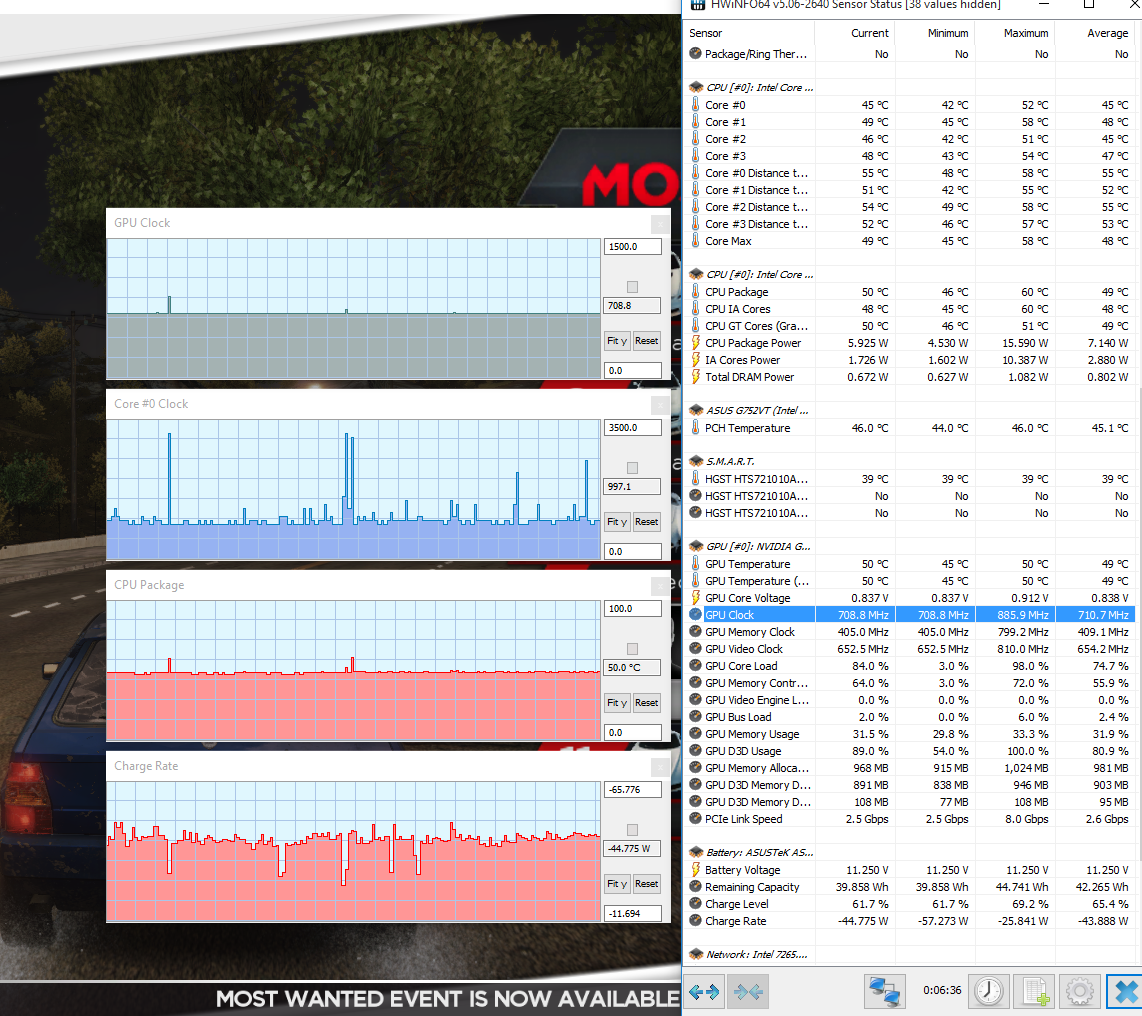Click the chip icon of the S.M.A.R.T. group
This screenshot has width=1142, height=1016.
[696, 462]
